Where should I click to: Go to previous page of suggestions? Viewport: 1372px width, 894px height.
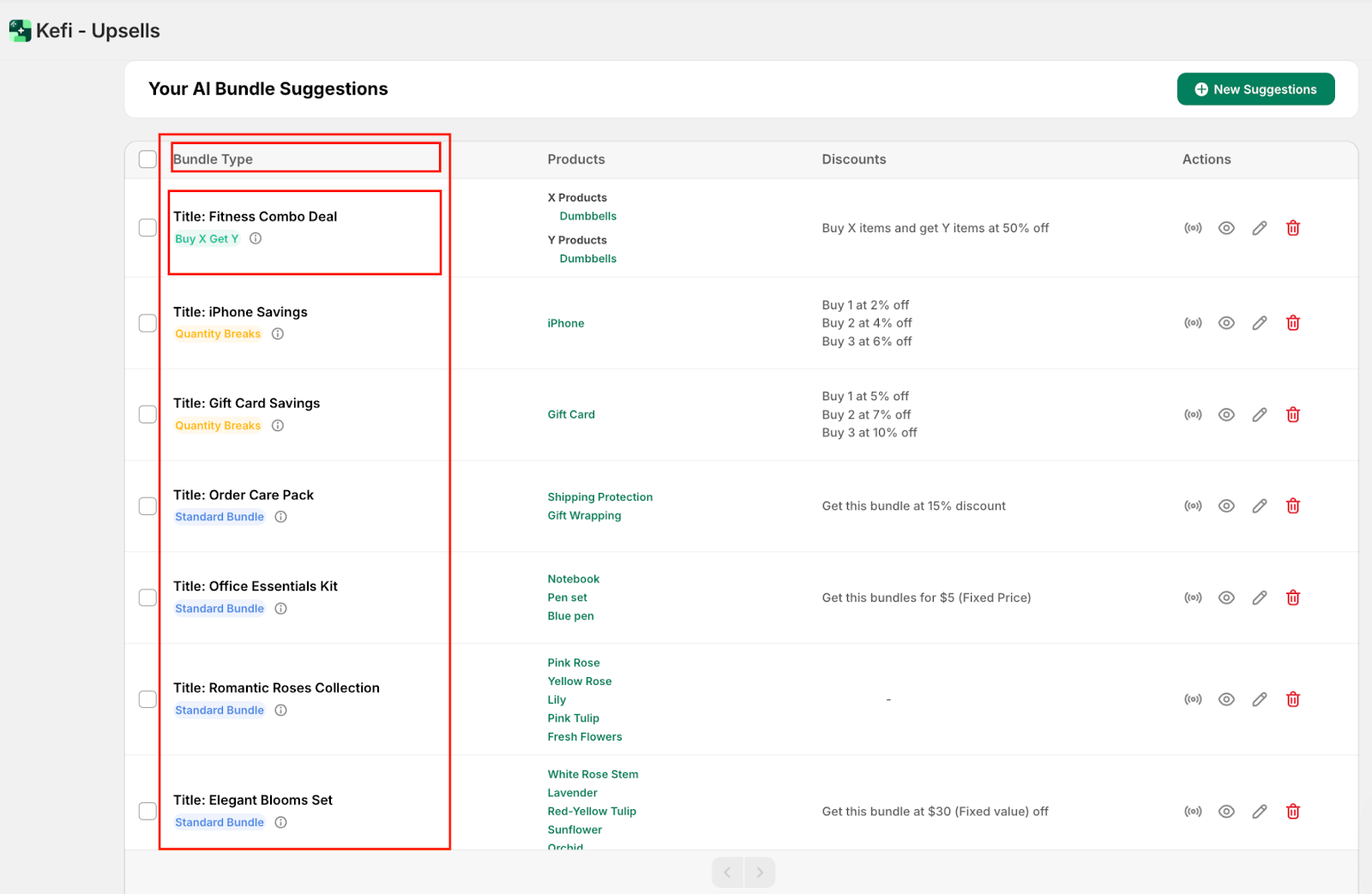(x=727, y=873)
